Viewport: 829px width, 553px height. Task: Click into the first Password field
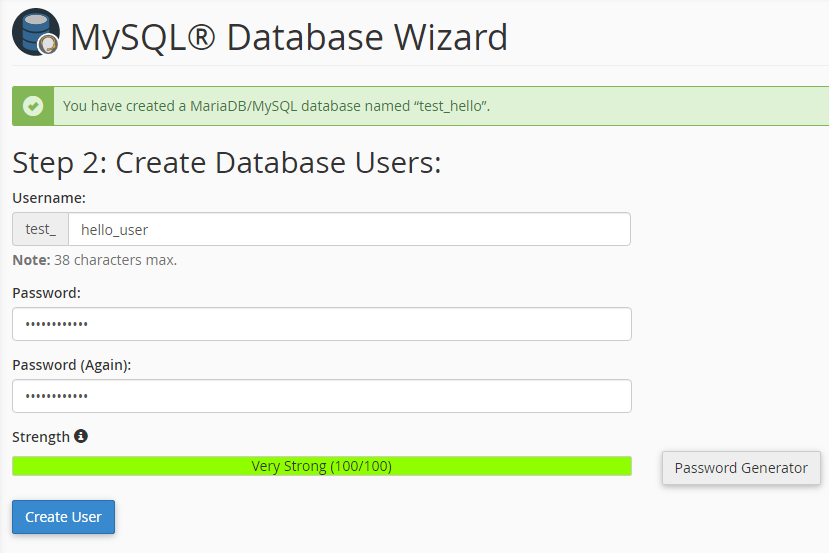pyautogui.click(x=321, y=324)
